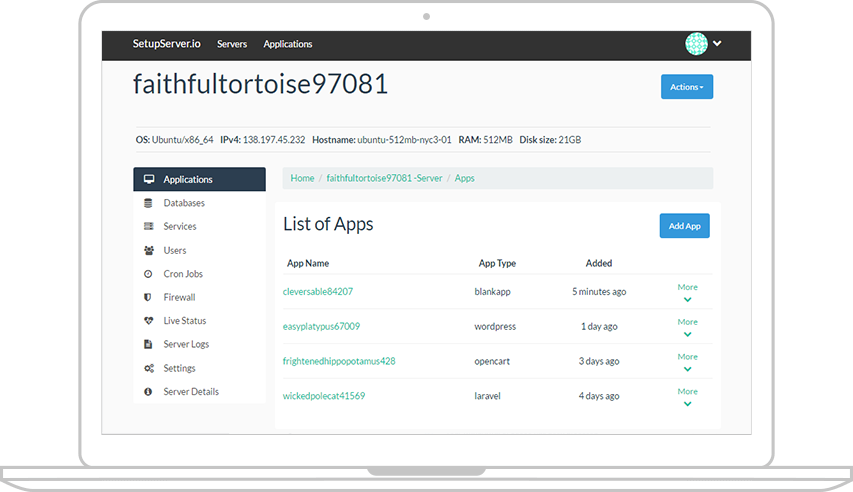Select Live Status in the sidebar
Screen dimensions: 853x492
[x=199, y=321]
